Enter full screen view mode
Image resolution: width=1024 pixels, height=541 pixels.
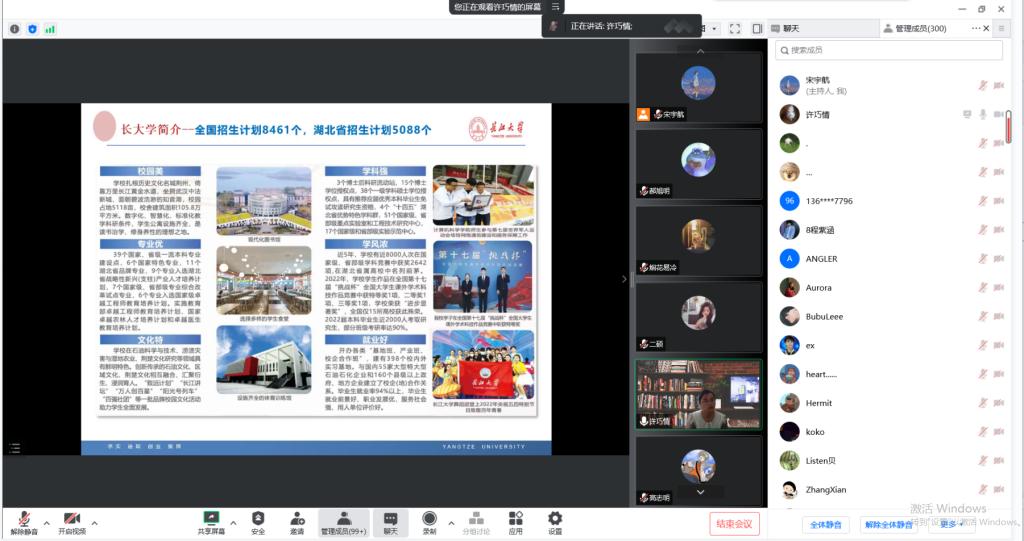(x=735, y=29)
